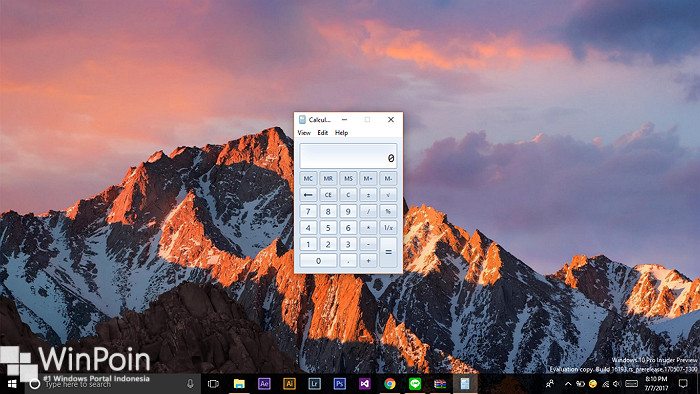Click digit 3 on the calculator keypad
The image size is (700, 394).
pyautogui.click(x=348, y=245)
